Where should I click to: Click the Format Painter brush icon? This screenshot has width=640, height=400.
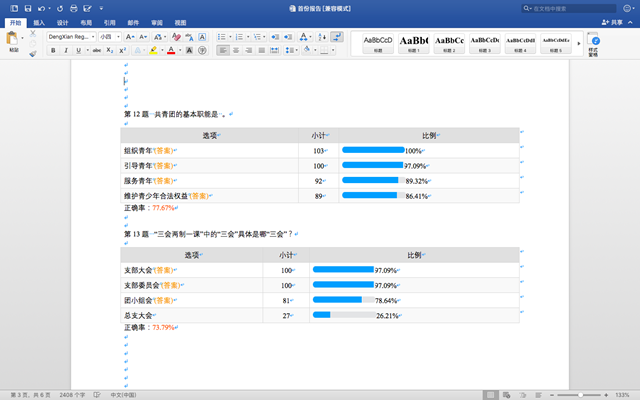point(32,54)
